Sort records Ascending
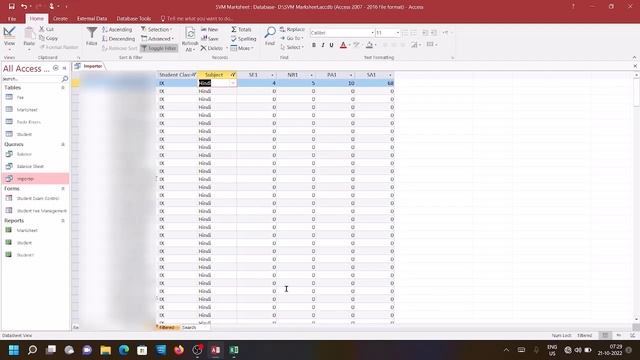Image resolution: width=640 pixels, height=360 pixels. point(117,30)
